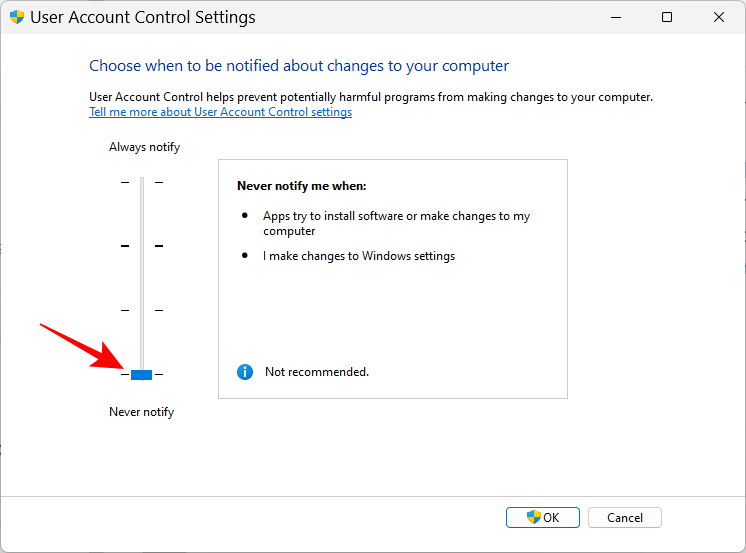746x553 pixels.
Task: Open Tell me more about User Account Control settings
Action: click(x=220, y=112)
